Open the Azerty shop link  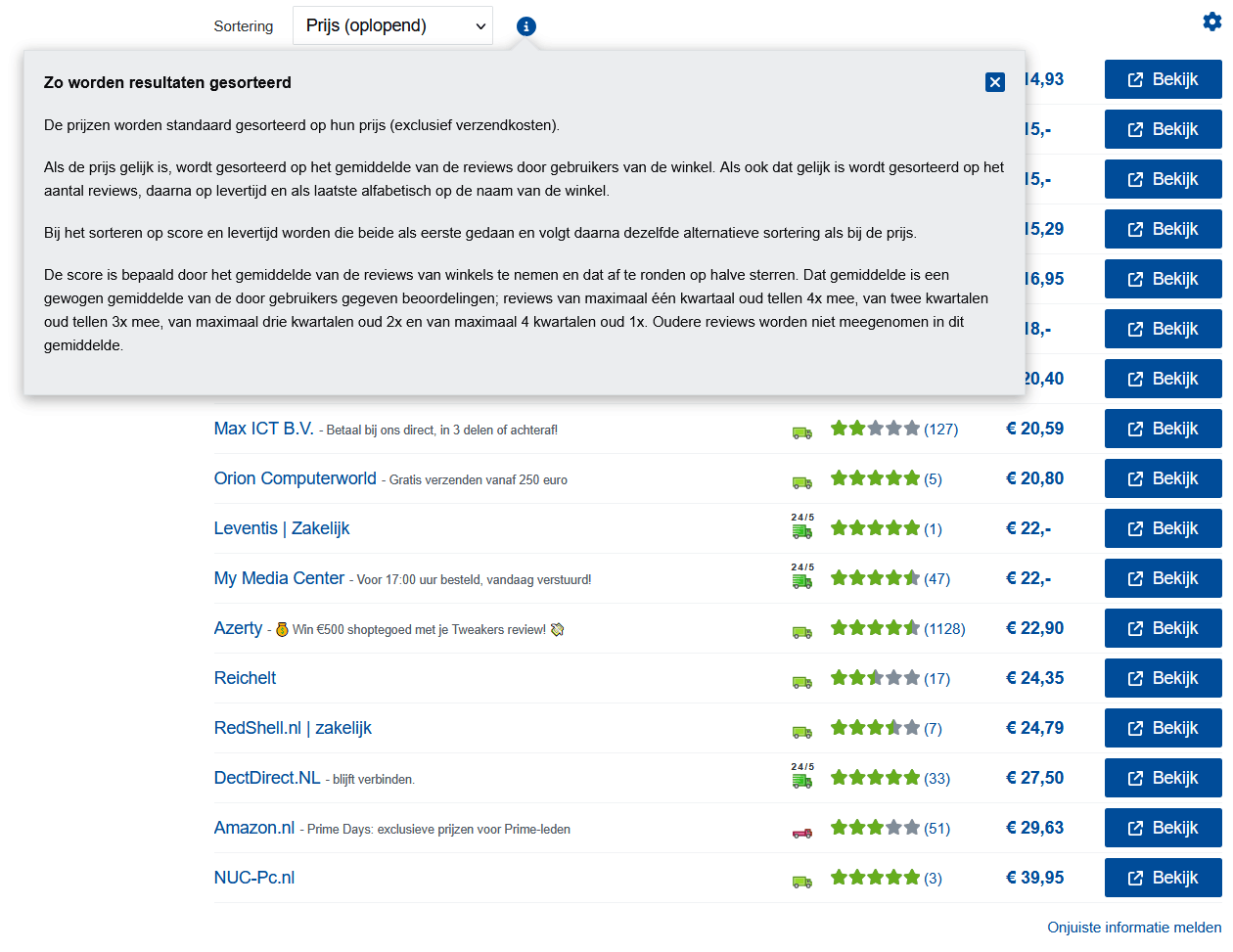point(238,628)
